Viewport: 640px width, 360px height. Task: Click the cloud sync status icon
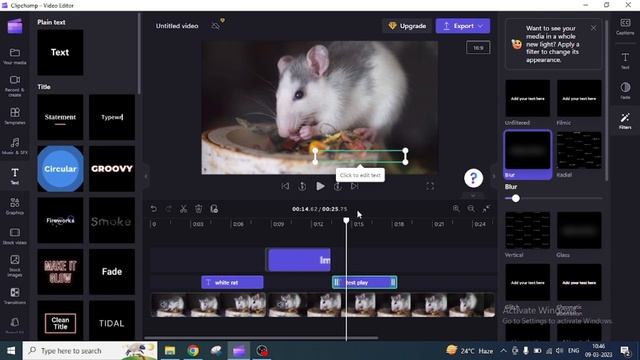[216, 26]
